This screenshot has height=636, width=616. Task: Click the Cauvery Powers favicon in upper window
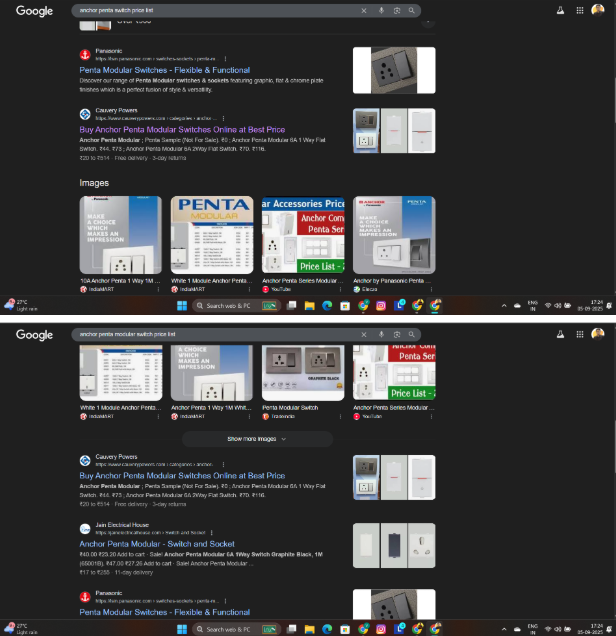85,114
